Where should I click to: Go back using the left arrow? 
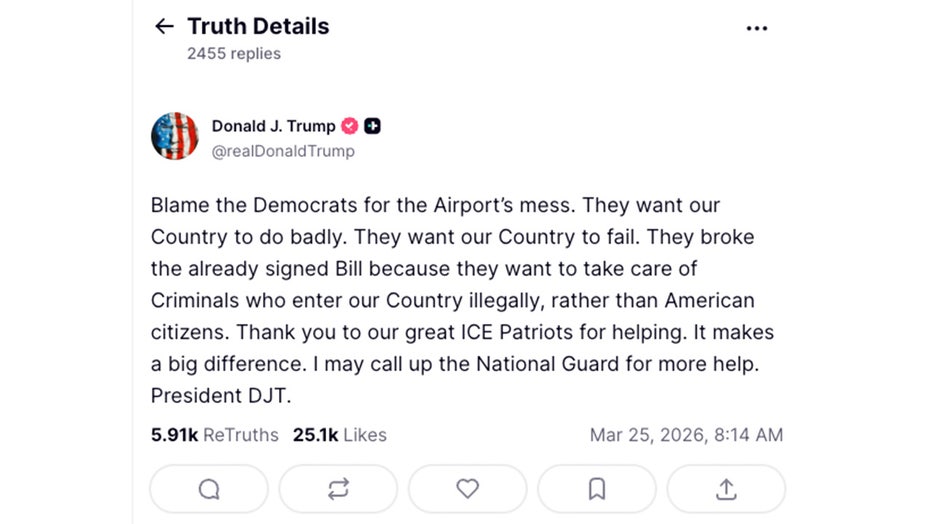pos(164,27)
